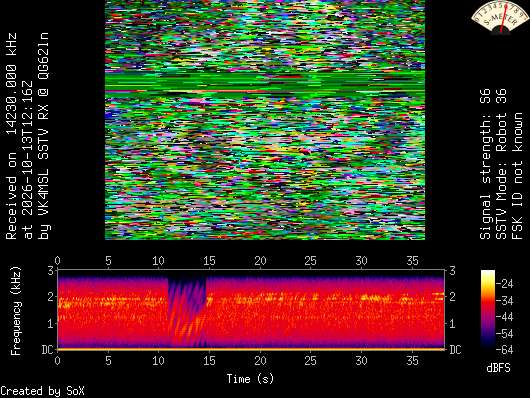Image resolution: width=530 pixels, height=398 pixels.
Task: Click the 20 second marker on top axis
Action: click(260, 261)
